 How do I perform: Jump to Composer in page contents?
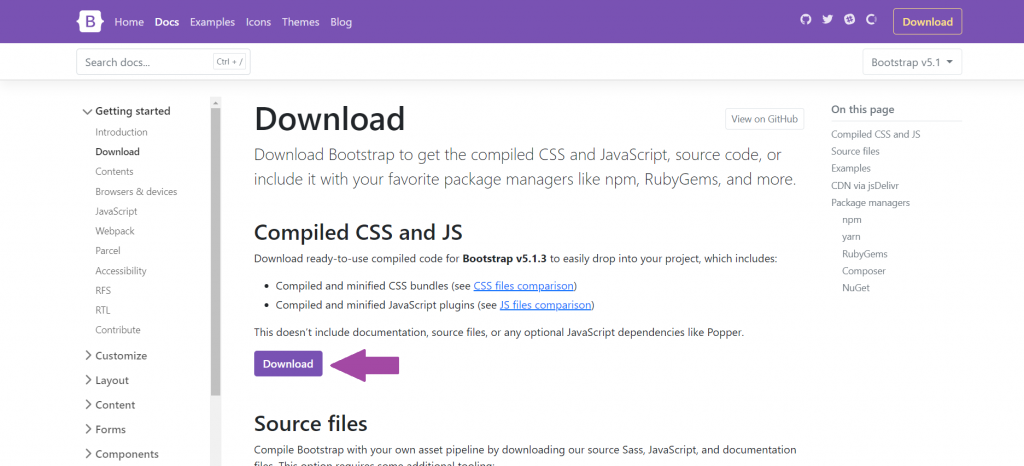864,271
